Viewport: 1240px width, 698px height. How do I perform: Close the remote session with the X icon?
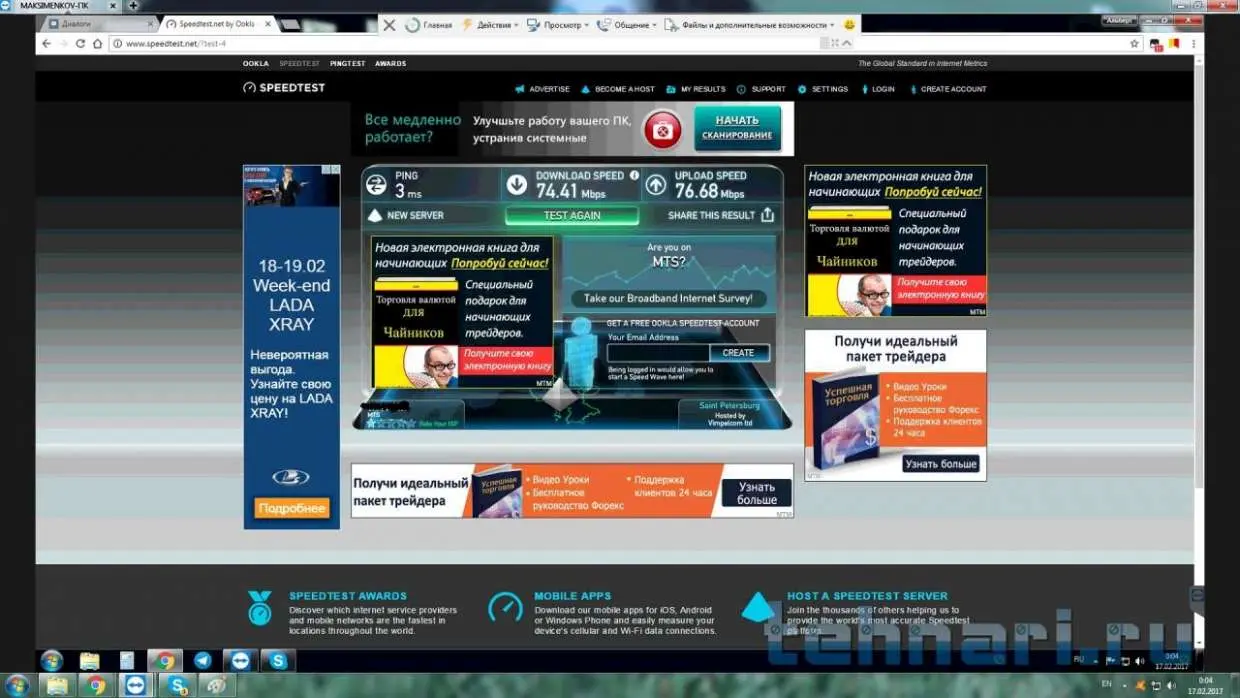pos(389,25)
